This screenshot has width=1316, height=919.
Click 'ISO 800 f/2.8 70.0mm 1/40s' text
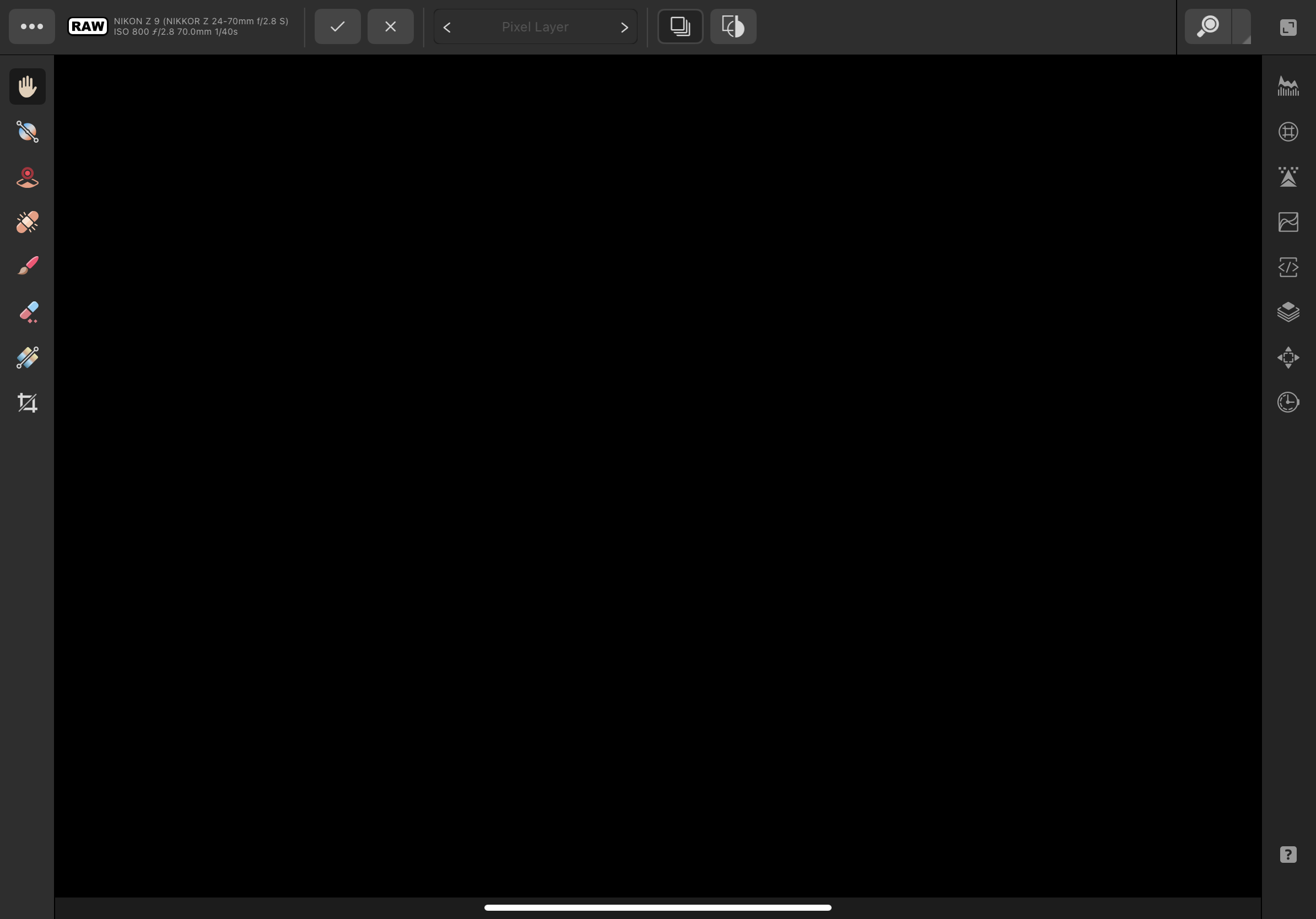click(x=175, y=32)
